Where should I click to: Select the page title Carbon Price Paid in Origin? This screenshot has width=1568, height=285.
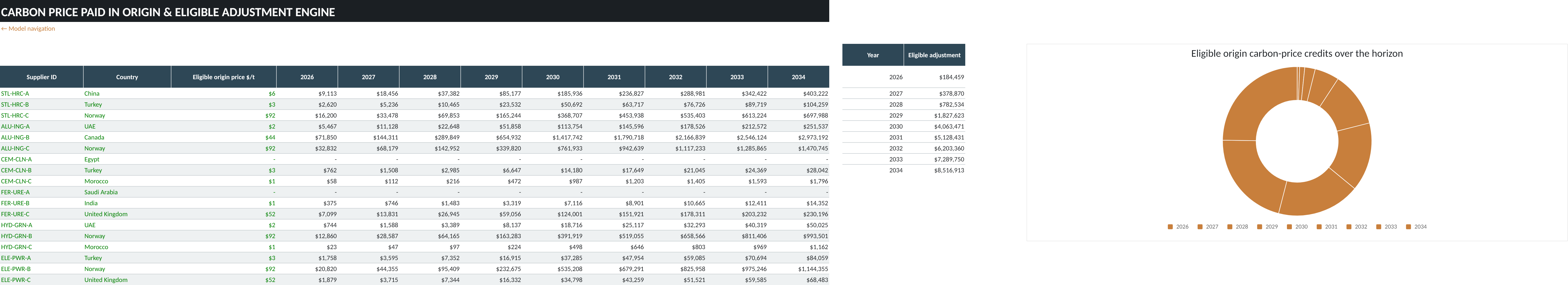(168, 12)
